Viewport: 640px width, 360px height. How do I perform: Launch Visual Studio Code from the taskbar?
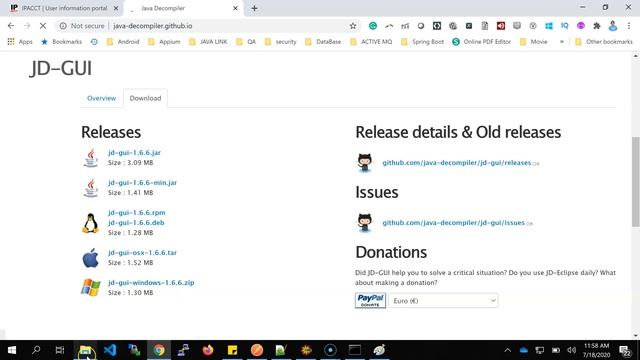tap(110, 350)
